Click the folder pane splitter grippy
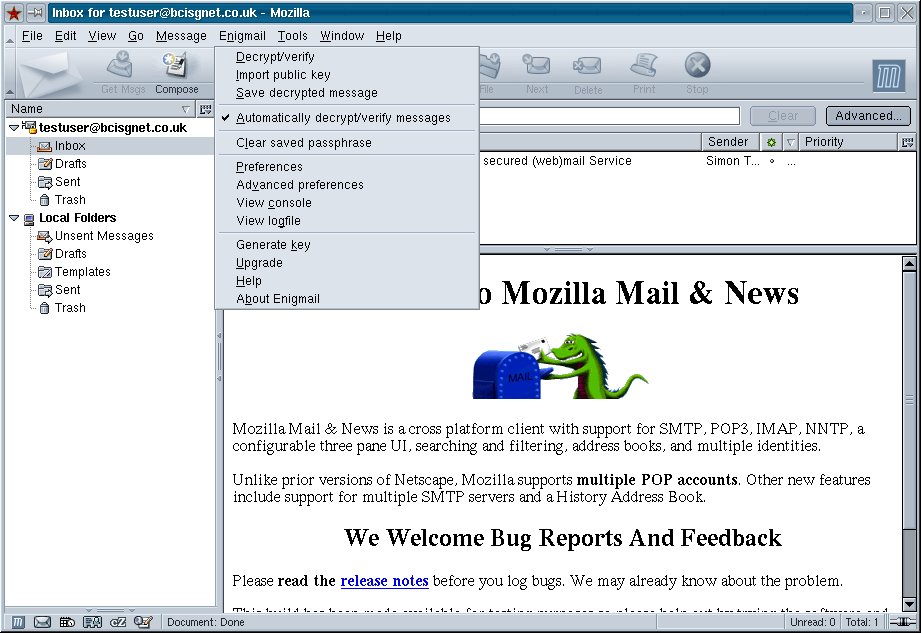921x633 pixels. click(x=220, y=357)
